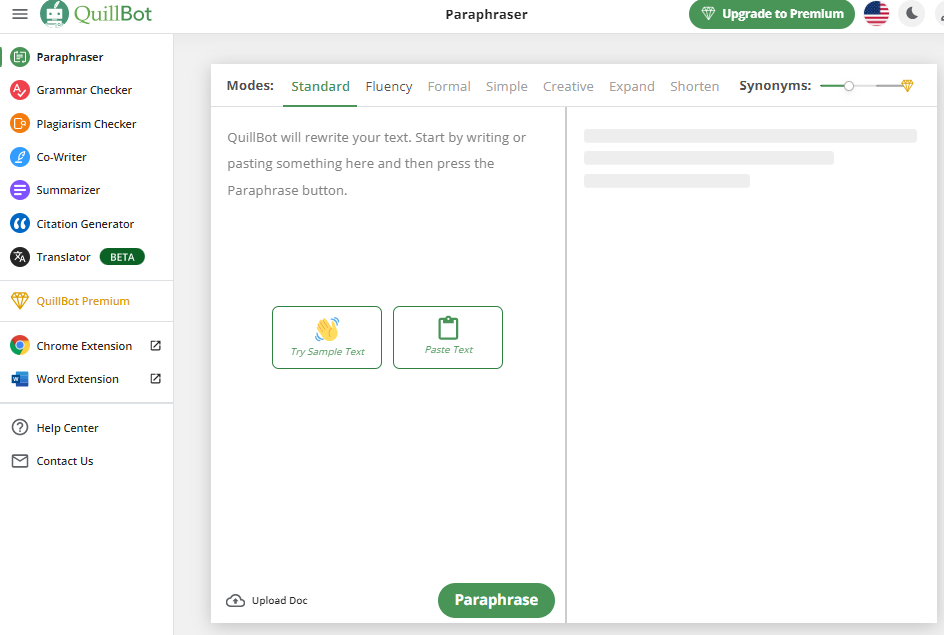Click the Synonyms slider handle

pos(848,86)
